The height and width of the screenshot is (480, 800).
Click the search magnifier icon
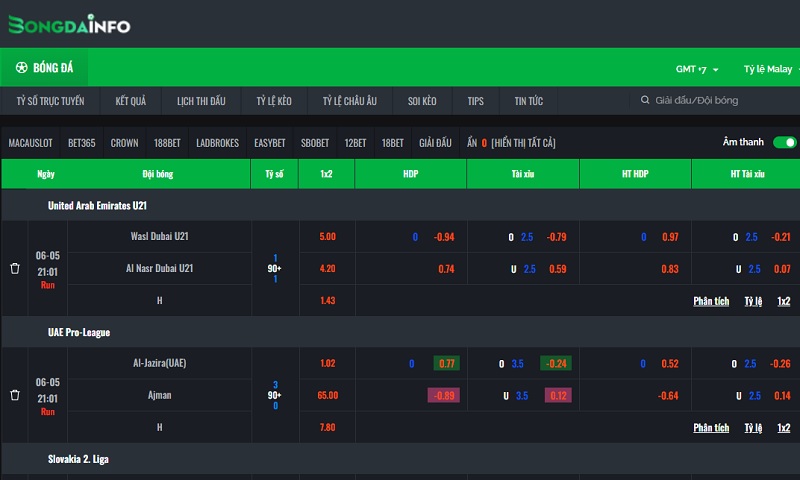tap(646, 101)
